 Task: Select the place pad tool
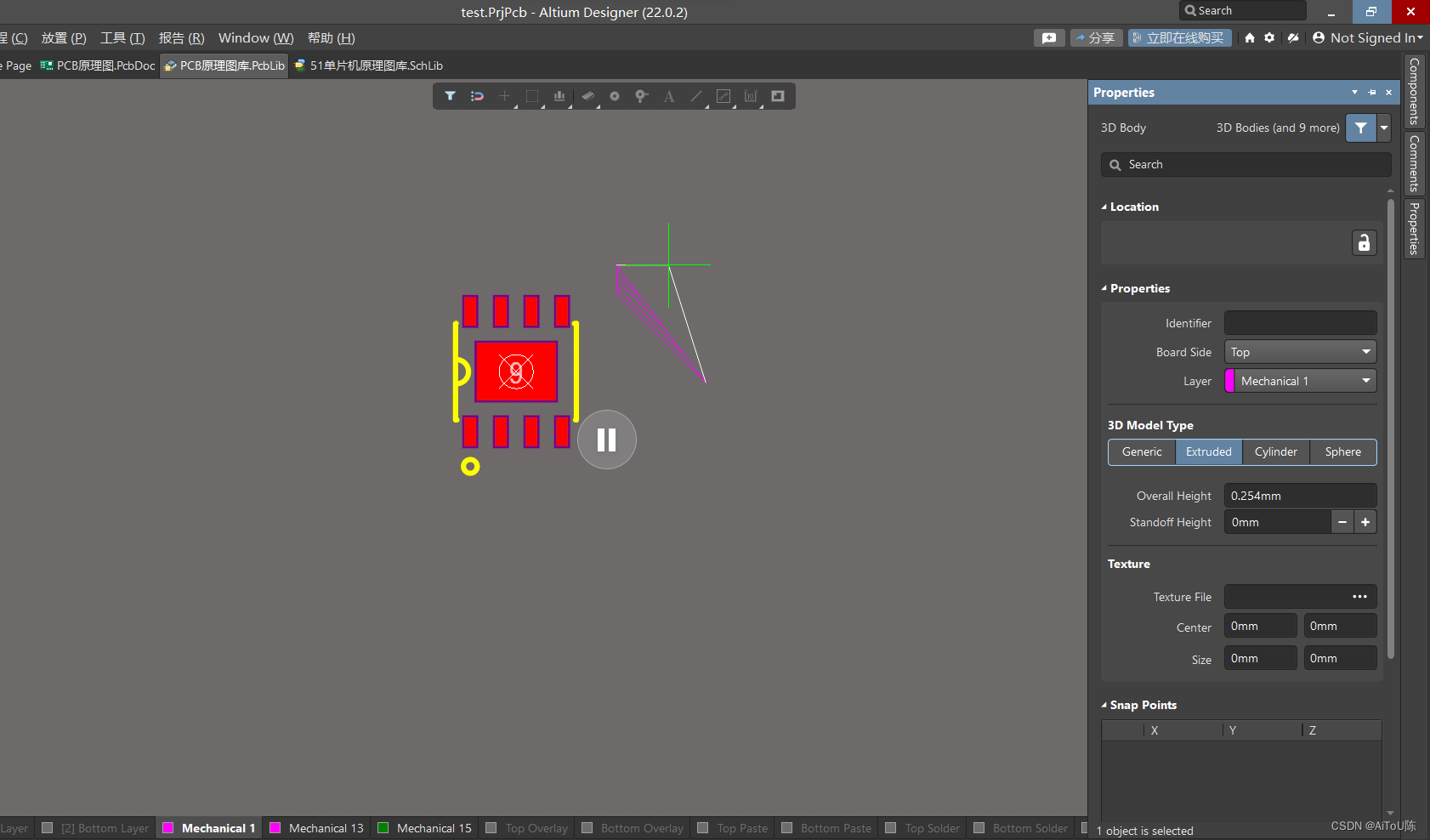(615, 96)
